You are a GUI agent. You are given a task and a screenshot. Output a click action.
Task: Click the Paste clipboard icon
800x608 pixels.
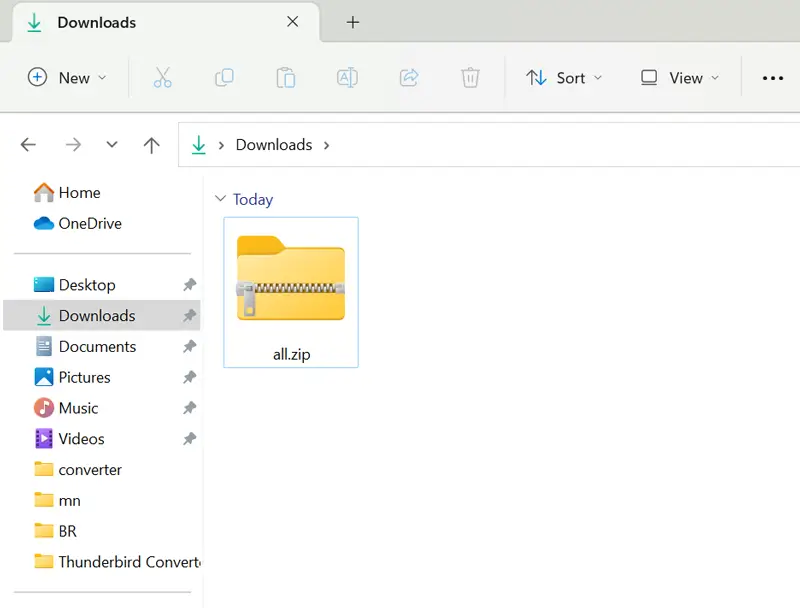tap(286, 78)
